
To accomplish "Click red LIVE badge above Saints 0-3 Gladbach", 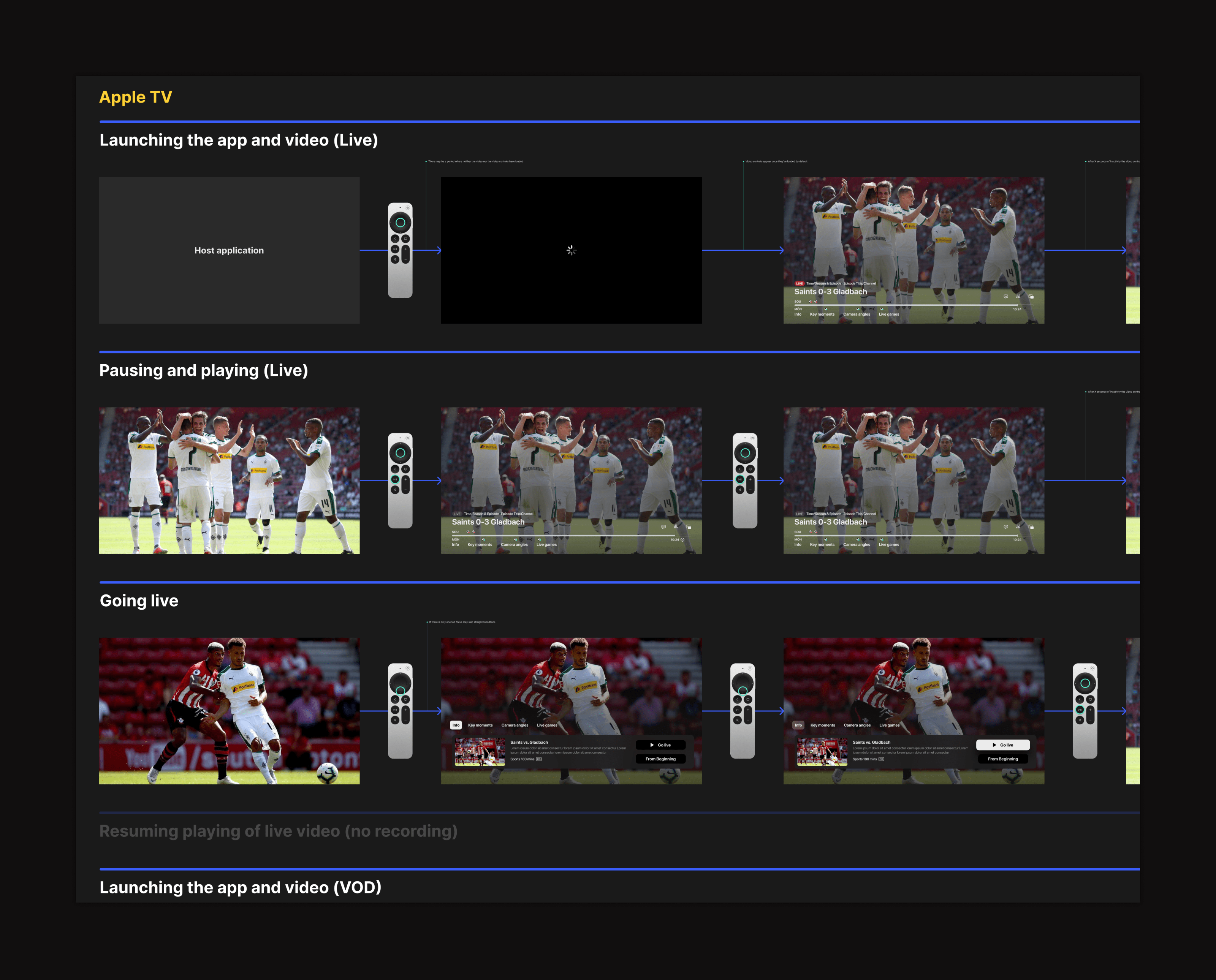I will (x=799, y=283).
